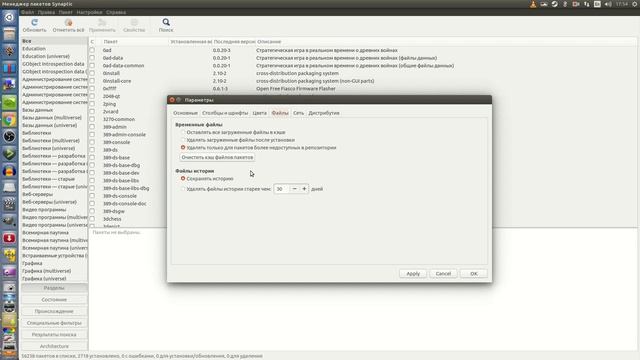Screen dimensions: 640x360
Task: Open the Правка menu
Action: pos(46,12)
